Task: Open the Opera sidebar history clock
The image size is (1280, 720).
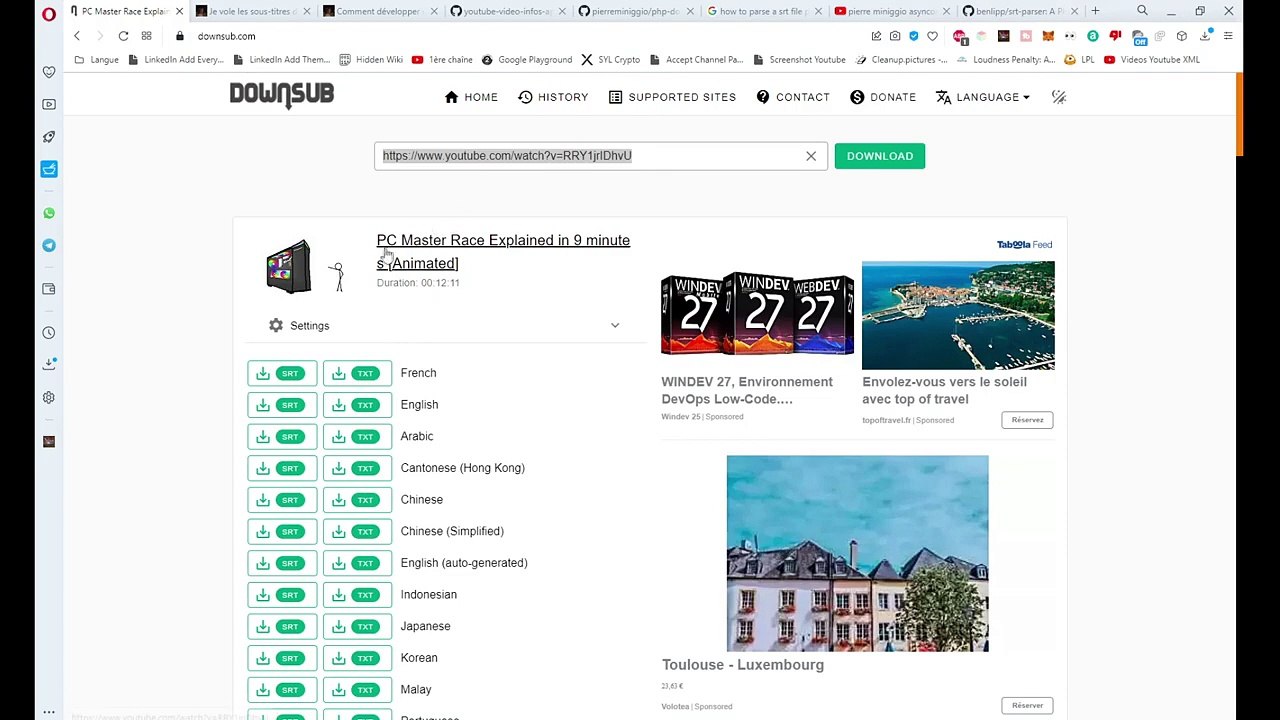Action: (49, 333)
